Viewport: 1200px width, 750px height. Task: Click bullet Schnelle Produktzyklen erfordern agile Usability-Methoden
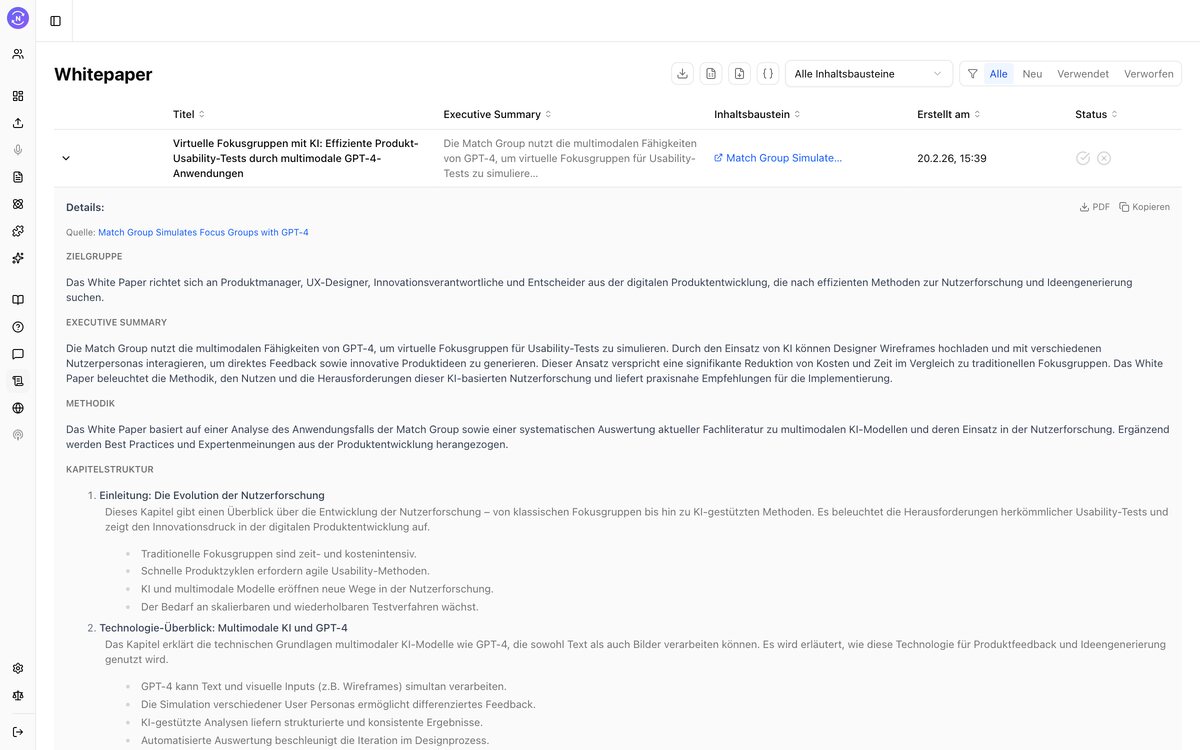coord(285,571)
